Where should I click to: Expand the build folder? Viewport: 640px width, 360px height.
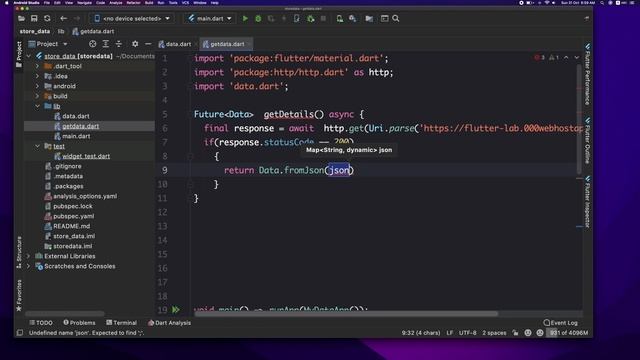38,96
